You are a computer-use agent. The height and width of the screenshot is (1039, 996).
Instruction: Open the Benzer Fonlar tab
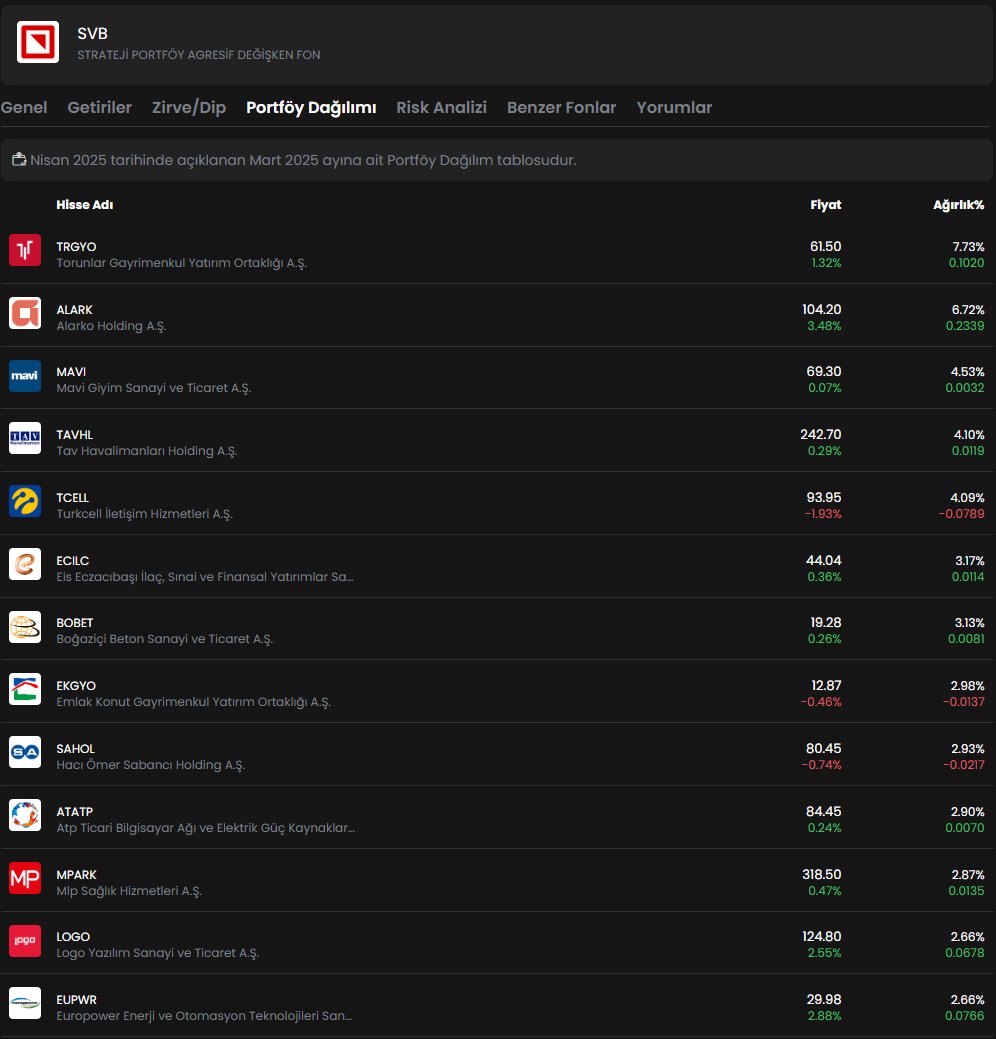[x=561, y=107]
